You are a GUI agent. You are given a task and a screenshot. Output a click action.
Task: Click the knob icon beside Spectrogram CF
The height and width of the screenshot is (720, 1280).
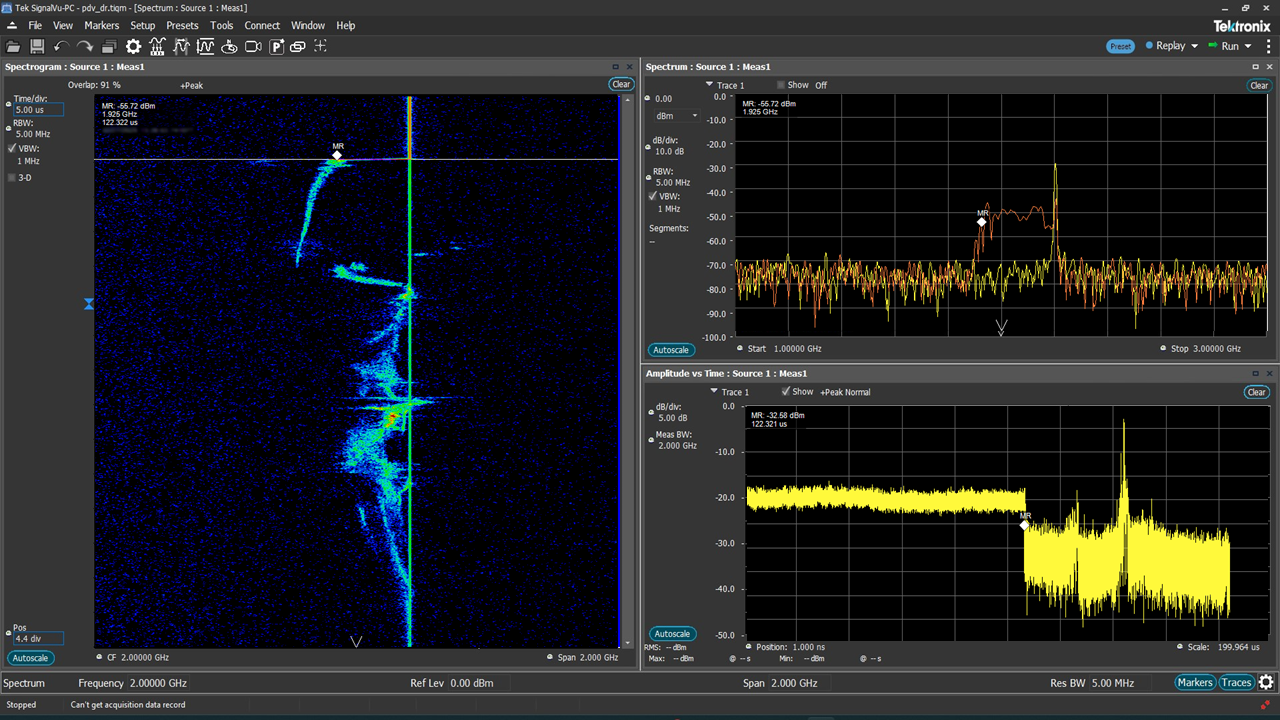99,657
